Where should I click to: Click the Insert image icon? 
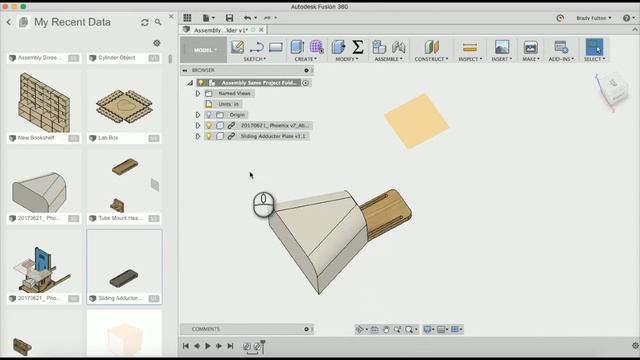tap(502, 47)
